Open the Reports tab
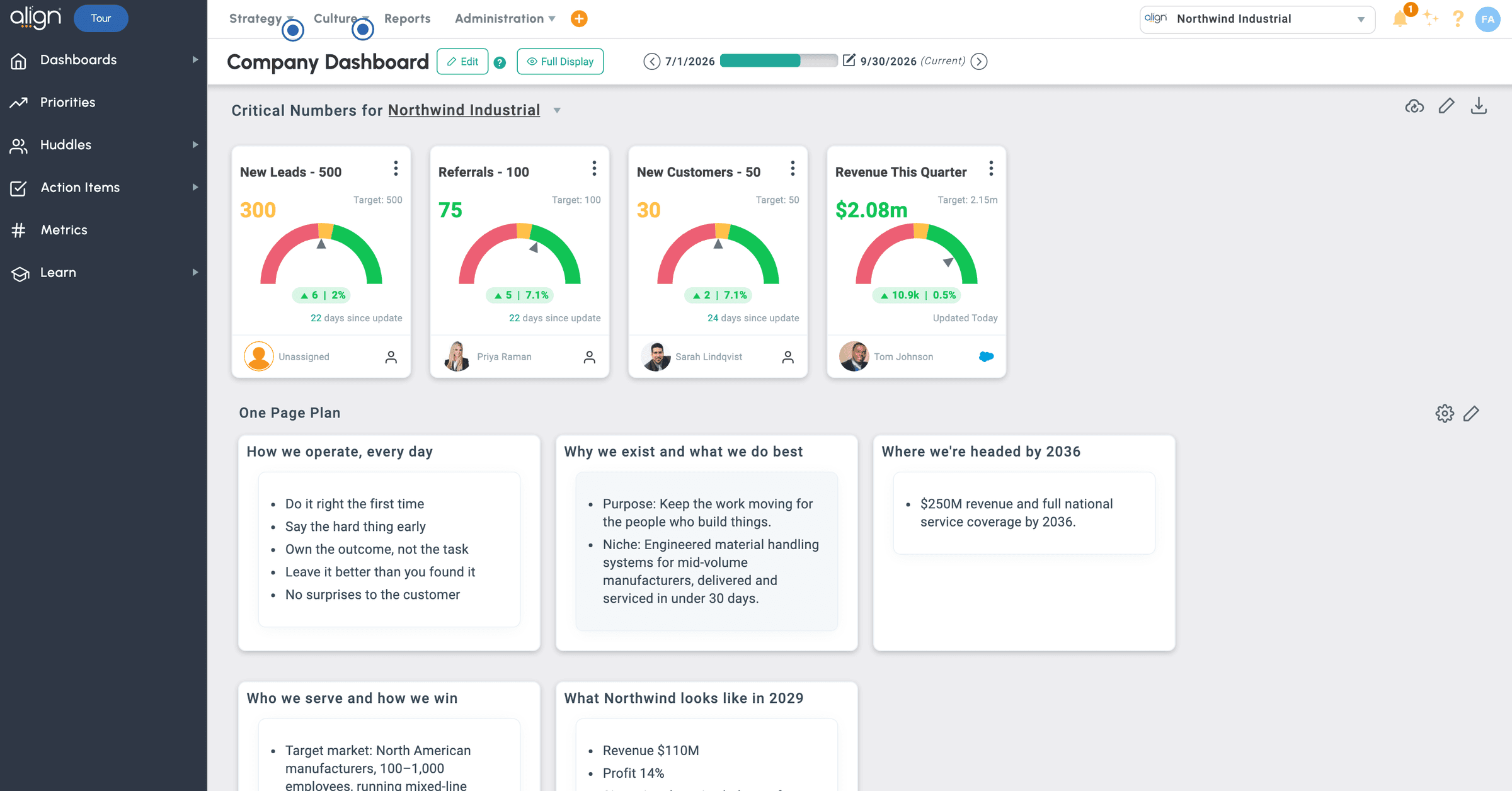This screenshot has width=1512, height=791. point(408,19)
